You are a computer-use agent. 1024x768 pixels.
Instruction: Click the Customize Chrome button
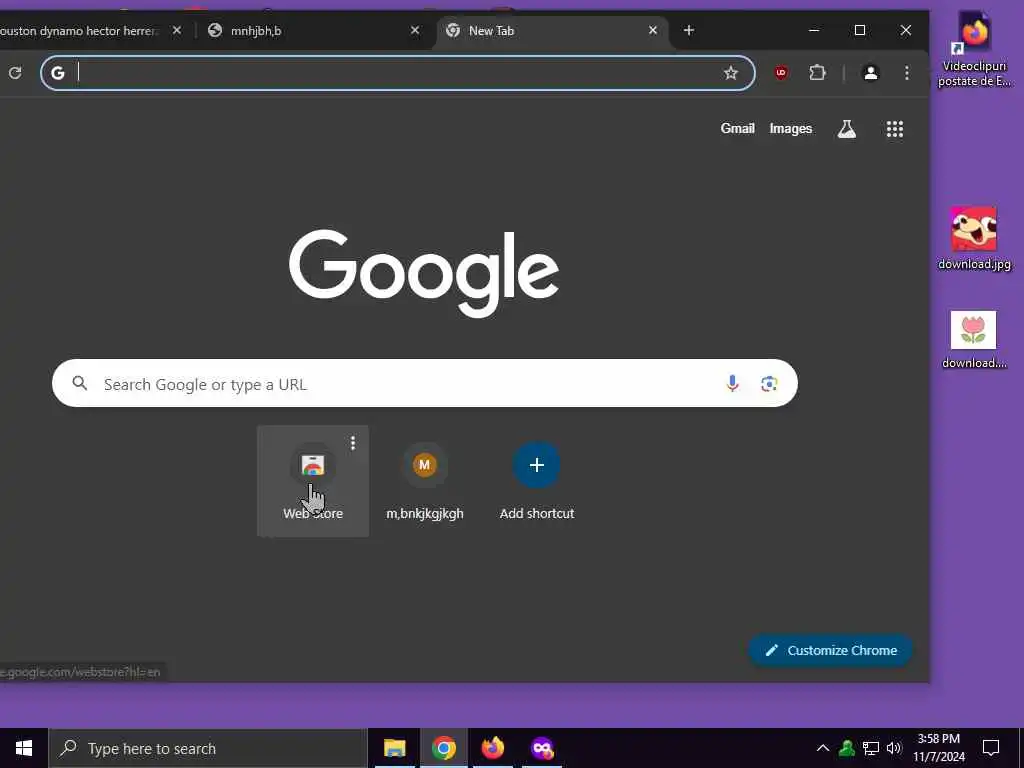tap(830, 650)
